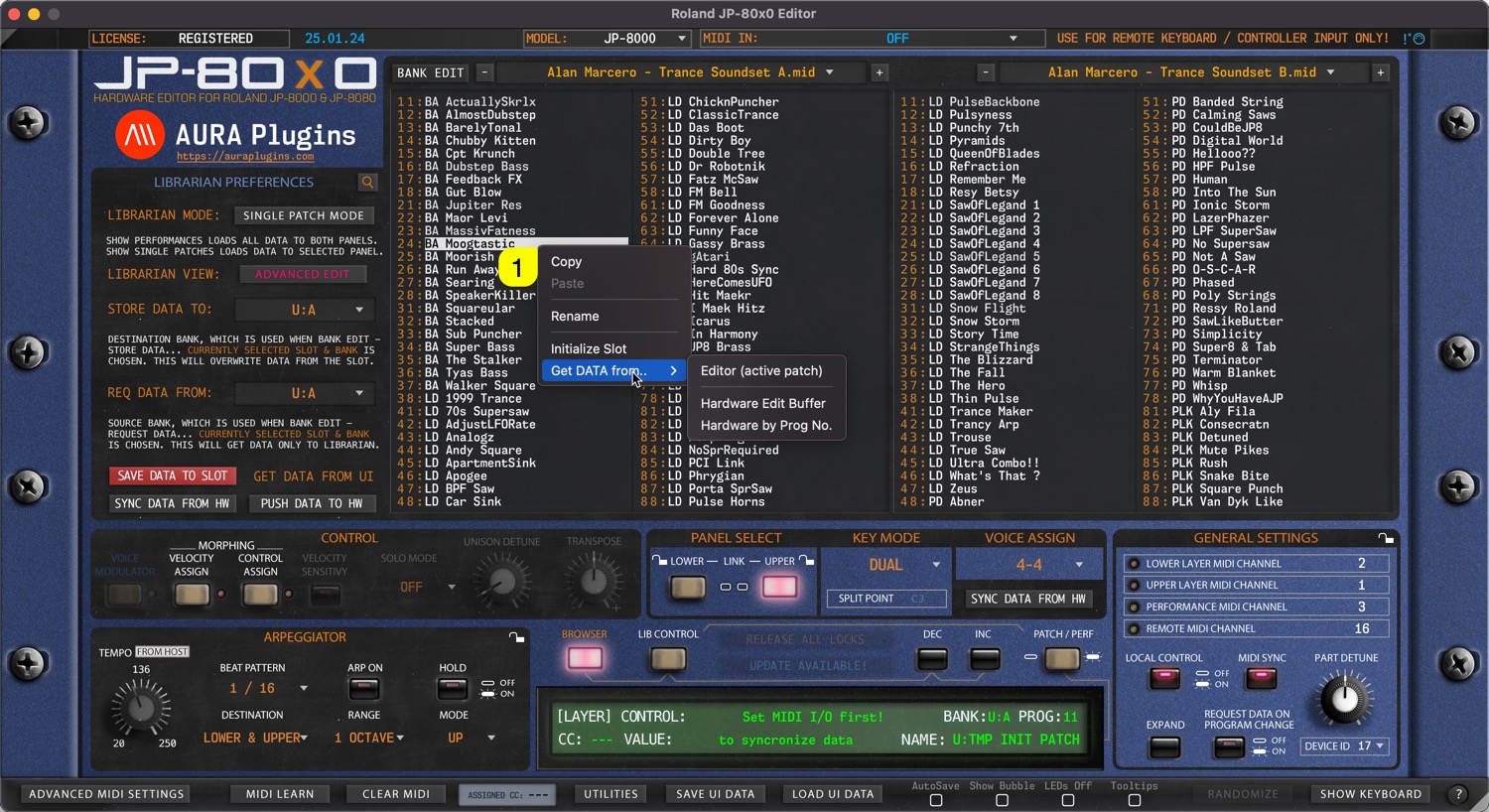Enable the AutoSave checkbox
Screen dimensions: 1489x812
(x=935, y=800)
